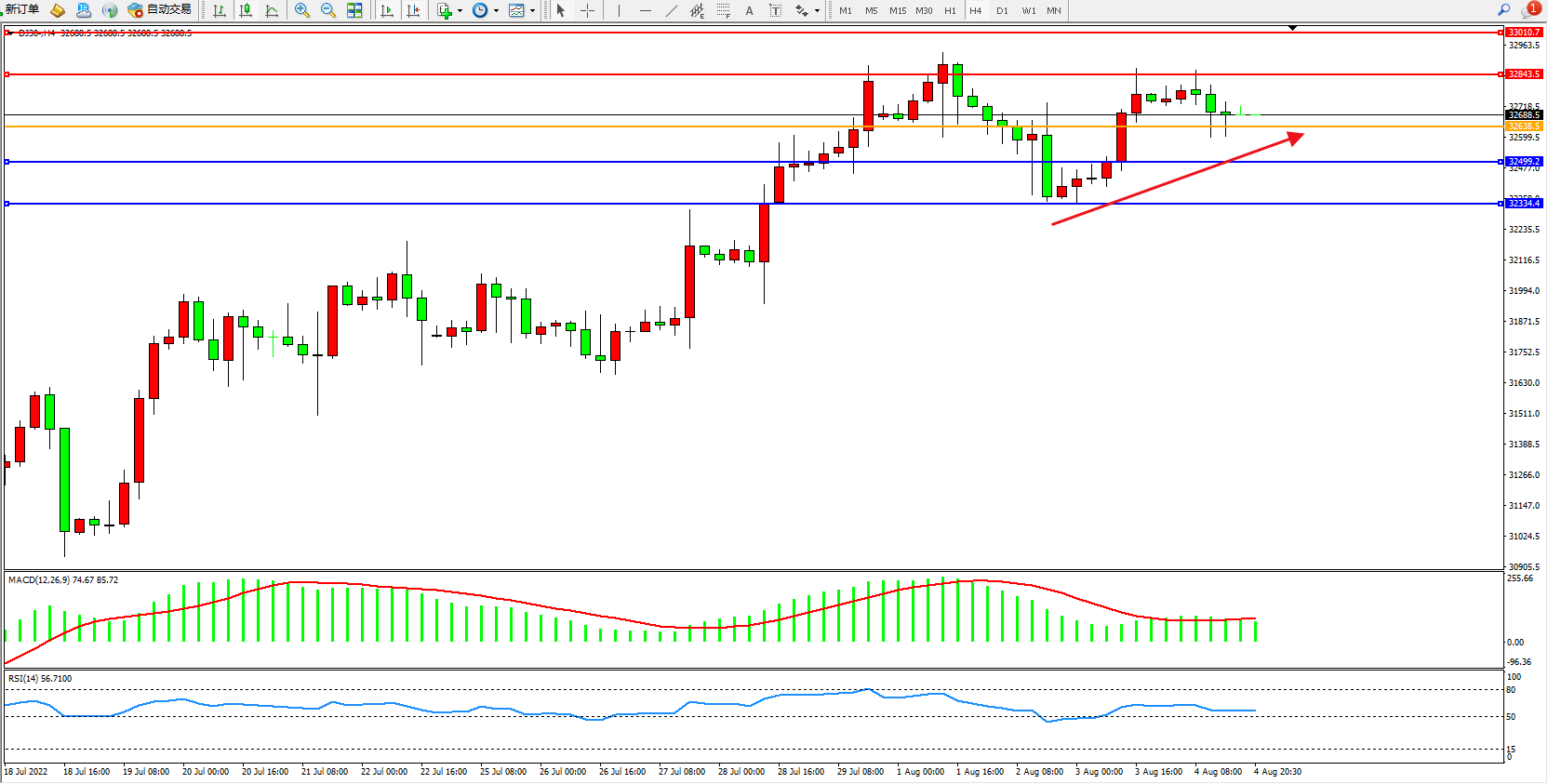Select the draw vertical line tool

click(x=619, y=10)
